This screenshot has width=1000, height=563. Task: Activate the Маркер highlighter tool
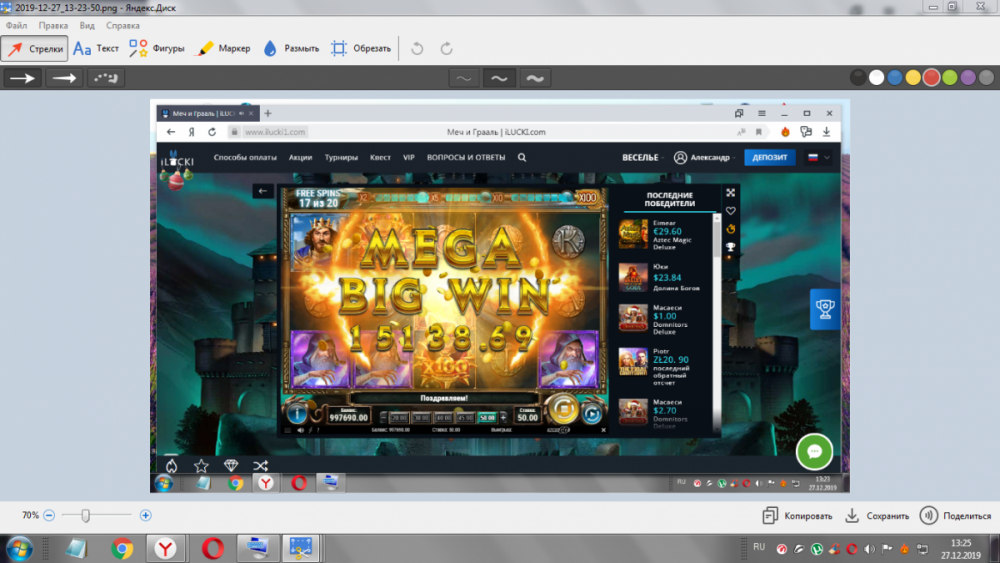click(x=223, y=48)
